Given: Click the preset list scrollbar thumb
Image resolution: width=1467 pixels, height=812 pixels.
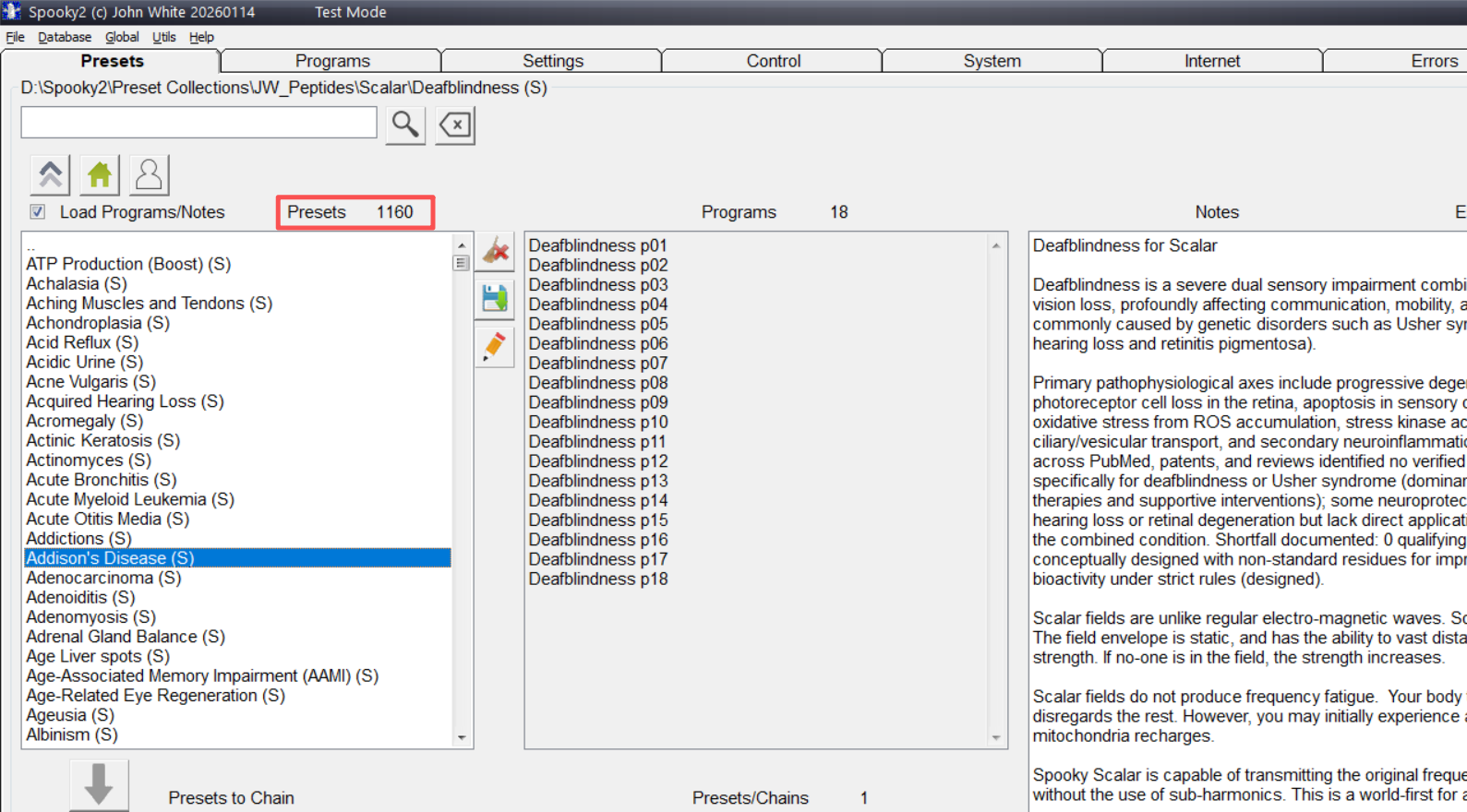Looking at the screenshot, I should coord(462,263).
